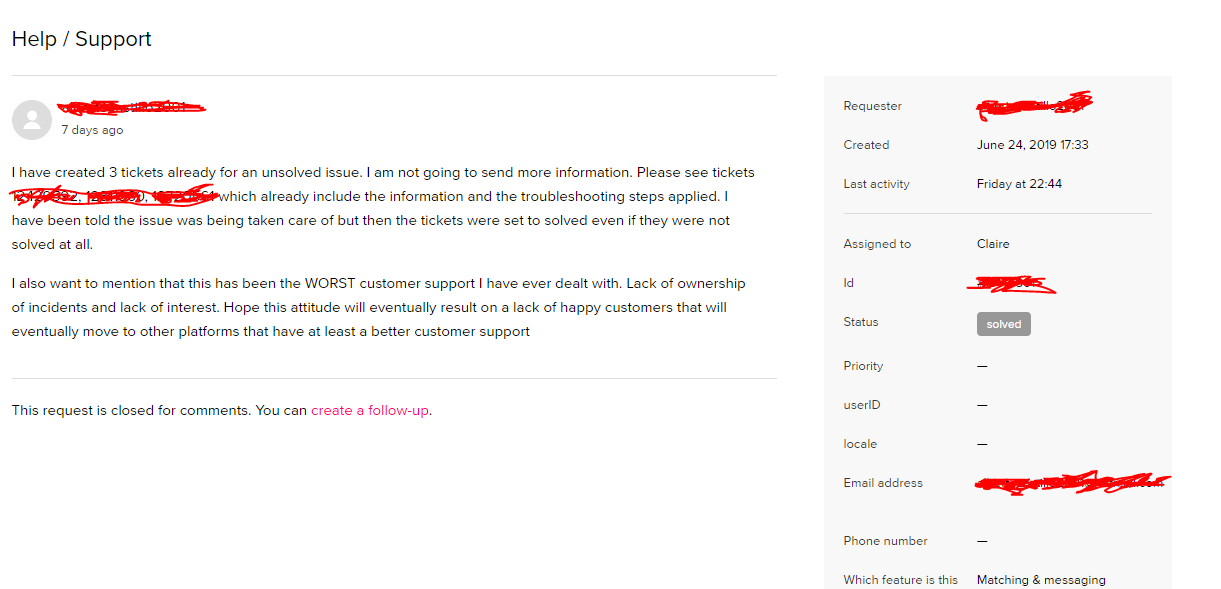Click the June 24, 2019 created date

[1032, 145]
